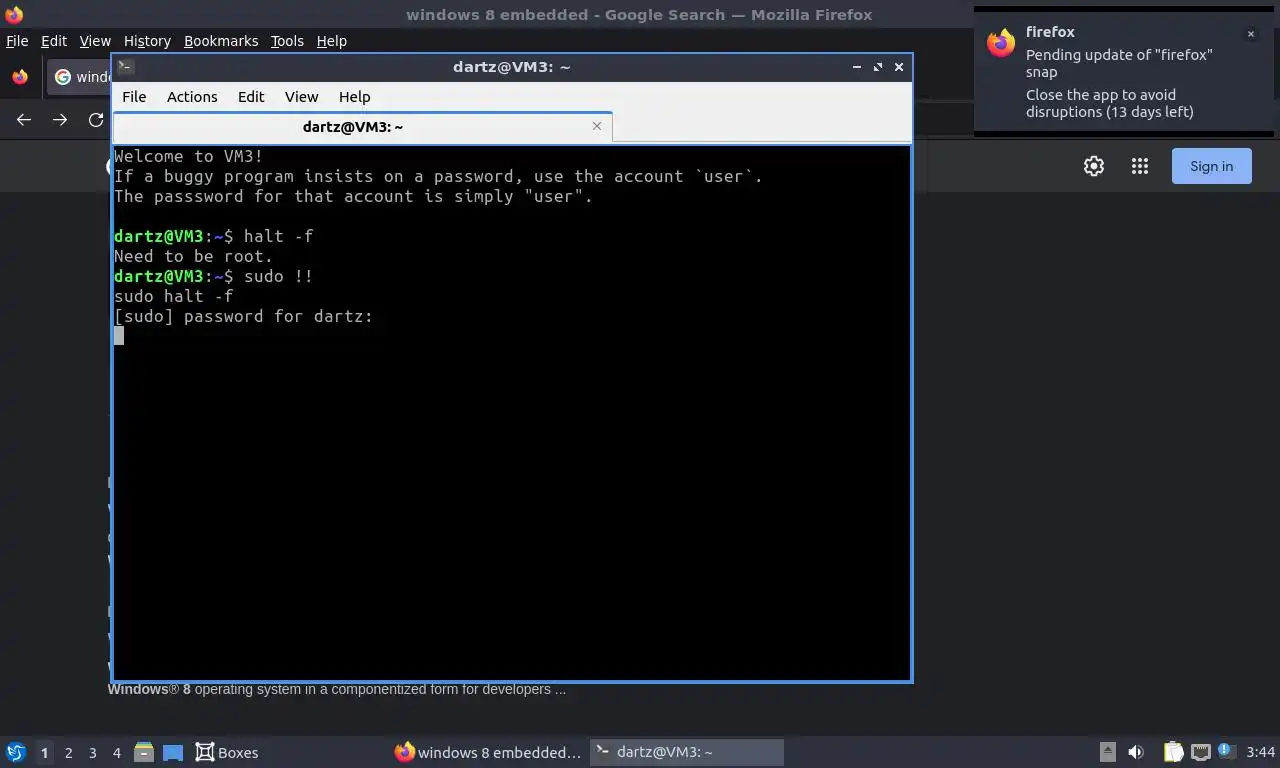Dismiss the Firefox snap update notification
This screenshot has height=768, width=1280.
pos(1250,34)
